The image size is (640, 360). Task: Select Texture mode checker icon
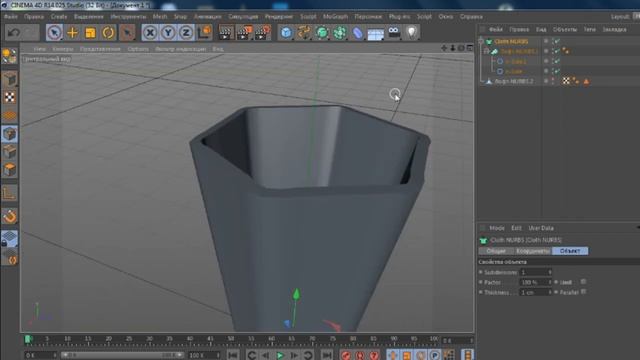9,97
